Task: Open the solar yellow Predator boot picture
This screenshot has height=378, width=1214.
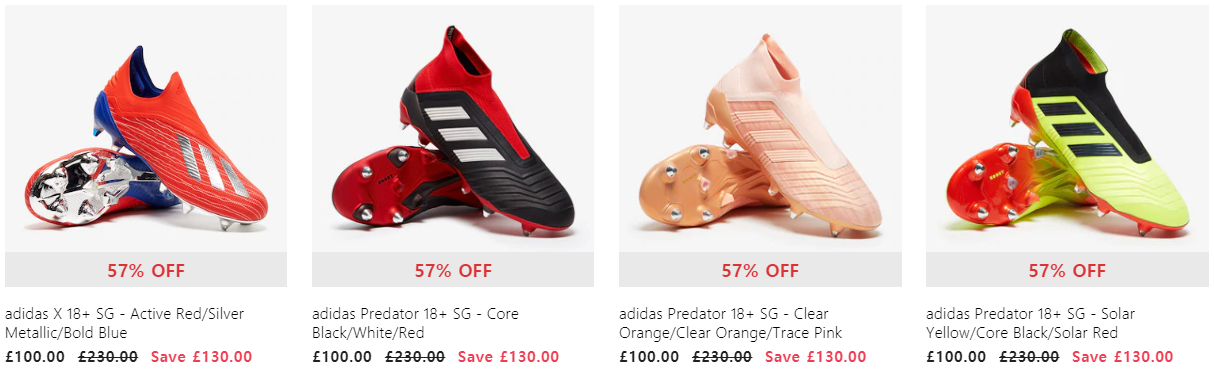Action: click(x=1067, y=129)
